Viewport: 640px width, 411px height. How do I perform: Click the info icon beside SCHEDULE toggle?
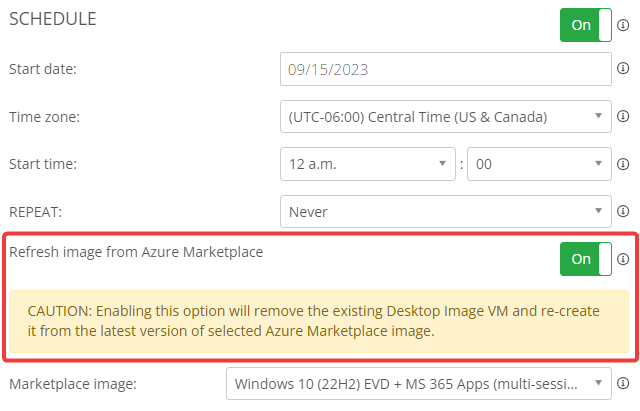tap(624, 25)
